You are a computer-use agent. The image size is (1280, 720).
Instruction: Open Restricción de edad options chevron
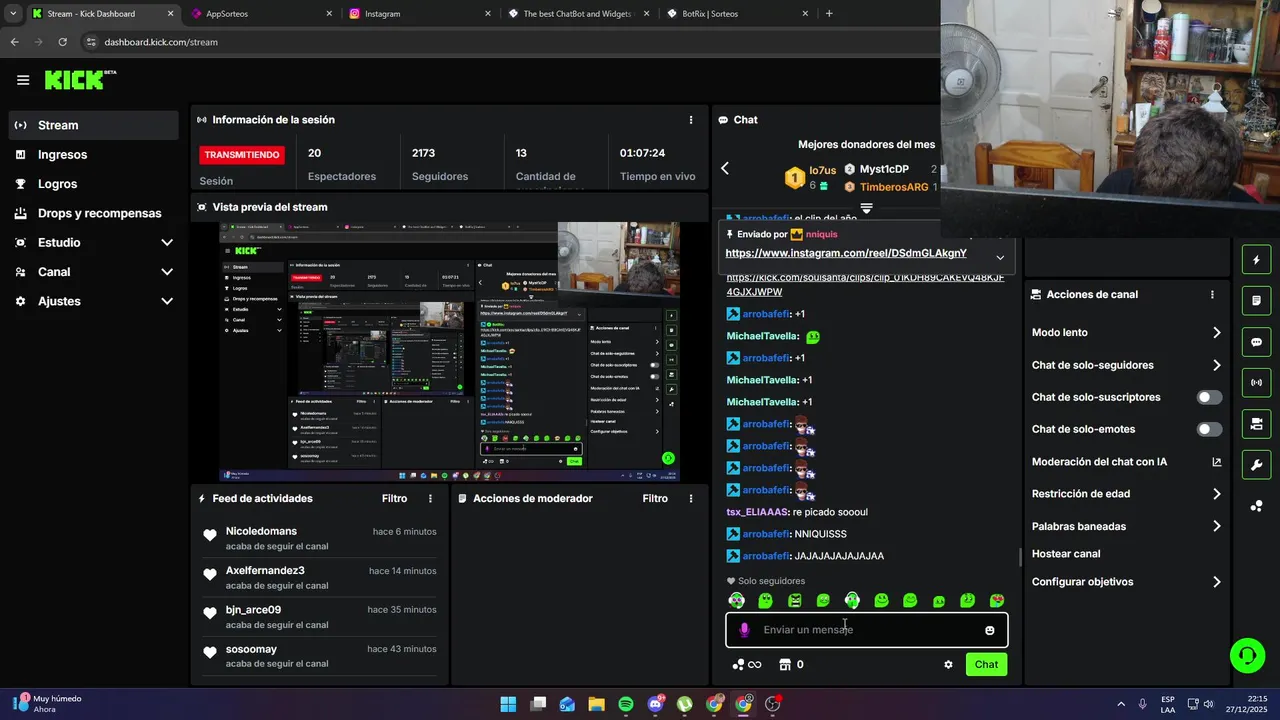pyautogui.click(x=1217, y=494)
